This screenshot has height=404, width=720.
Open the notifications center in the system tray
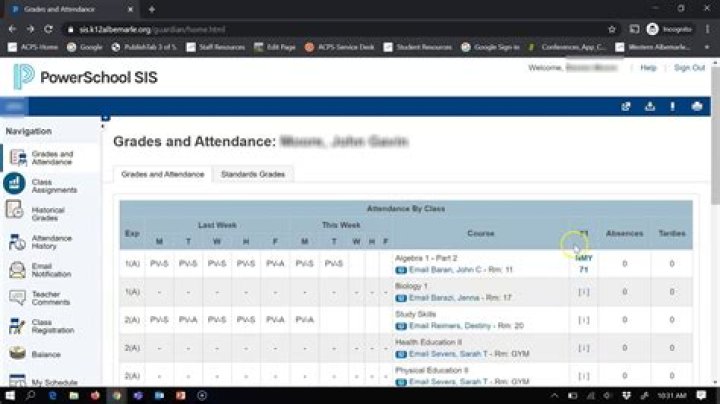[701, 395]
